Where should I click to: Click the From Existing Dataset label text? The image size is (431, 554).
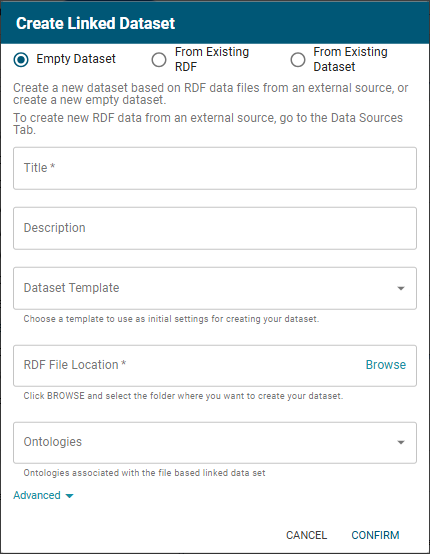pos(350,59)
